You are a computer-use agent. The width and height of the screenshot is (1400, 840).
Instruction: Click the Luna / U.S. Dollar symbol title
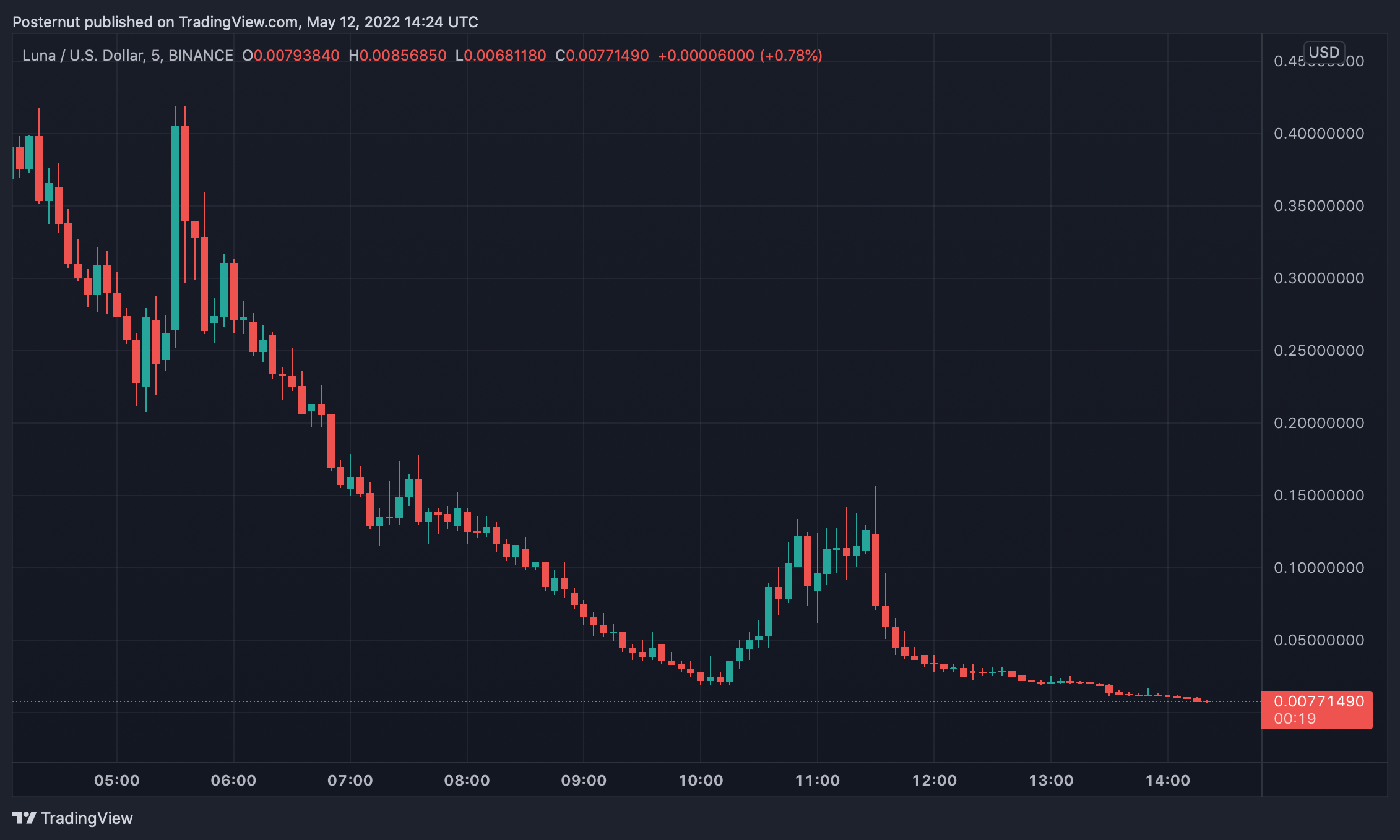(x=127, y=55)
